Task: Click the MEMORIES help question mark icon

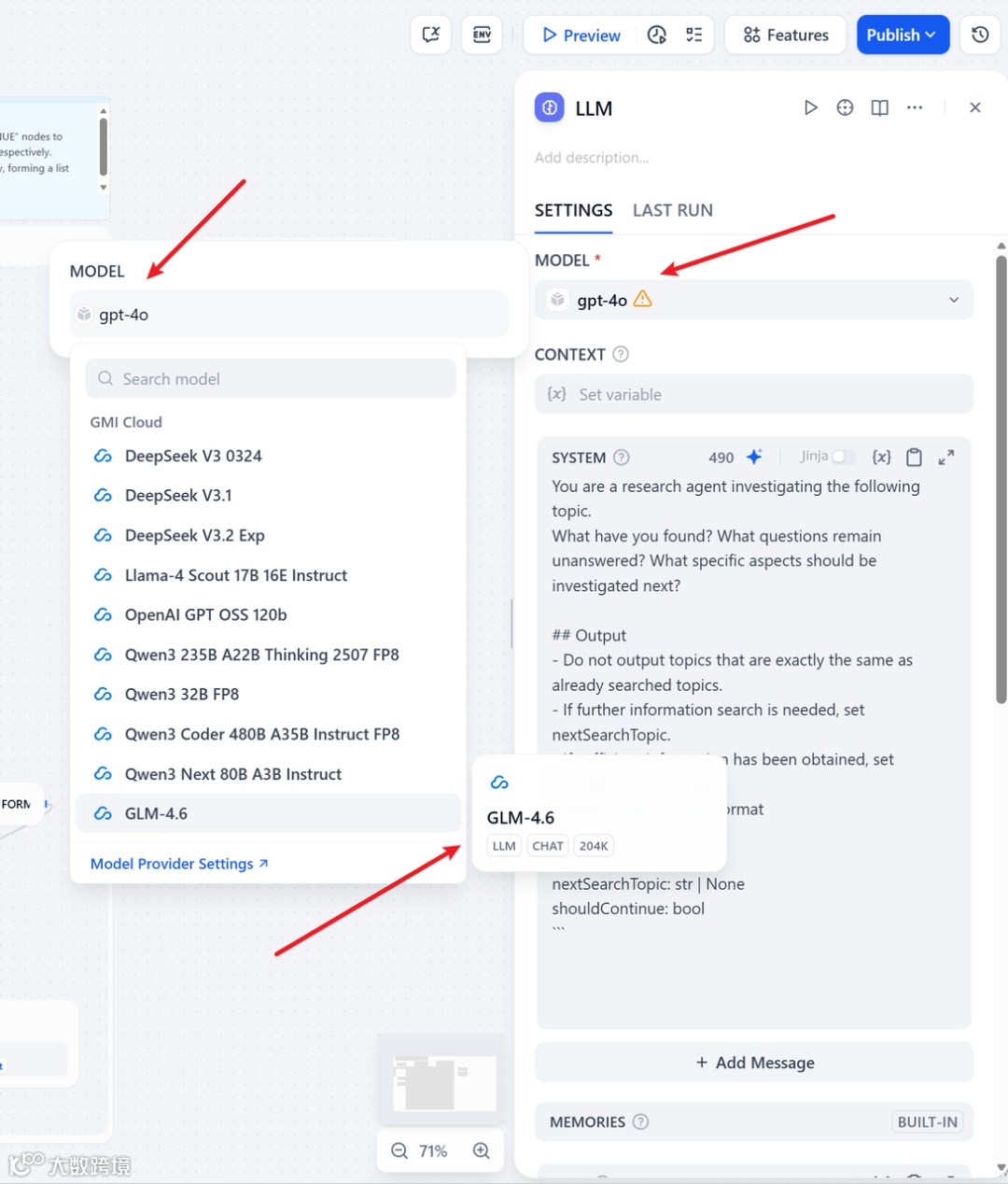Action: tap(640, 1121)
